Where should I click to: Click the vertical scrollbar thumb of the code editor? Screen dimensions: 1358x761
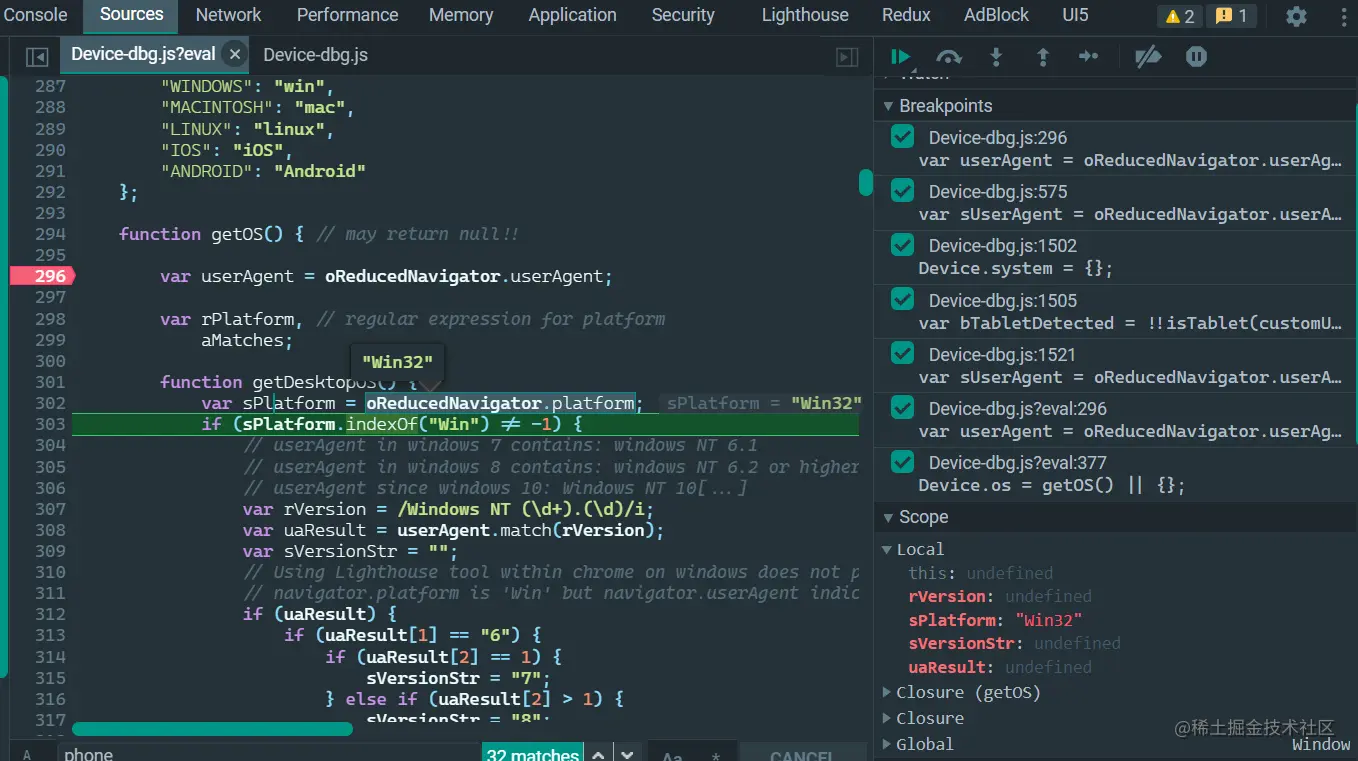pyautogui.click(x=866, y=183)
